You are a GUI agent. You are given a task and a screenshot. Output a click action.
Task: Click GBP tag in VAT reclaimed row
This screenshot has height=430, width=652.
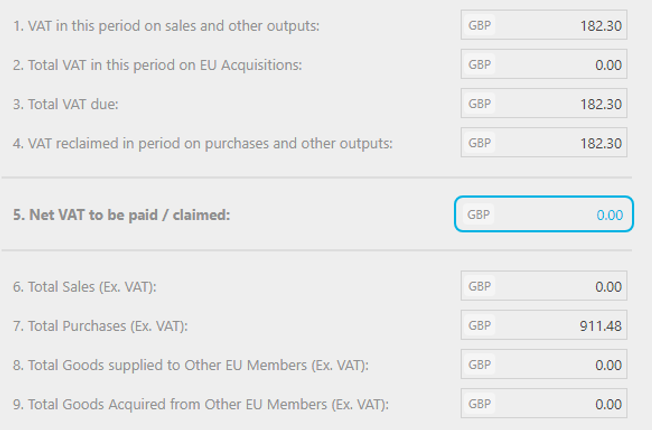[x=480, y=142]
